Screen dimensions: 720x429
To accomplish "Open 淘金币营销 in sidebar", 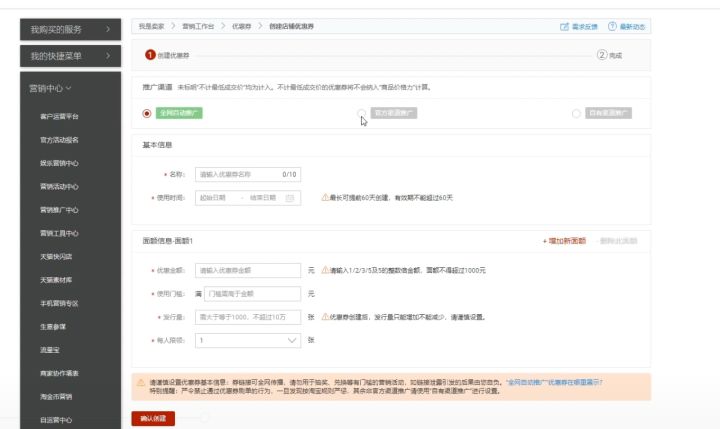I will (x=56, y=397).
